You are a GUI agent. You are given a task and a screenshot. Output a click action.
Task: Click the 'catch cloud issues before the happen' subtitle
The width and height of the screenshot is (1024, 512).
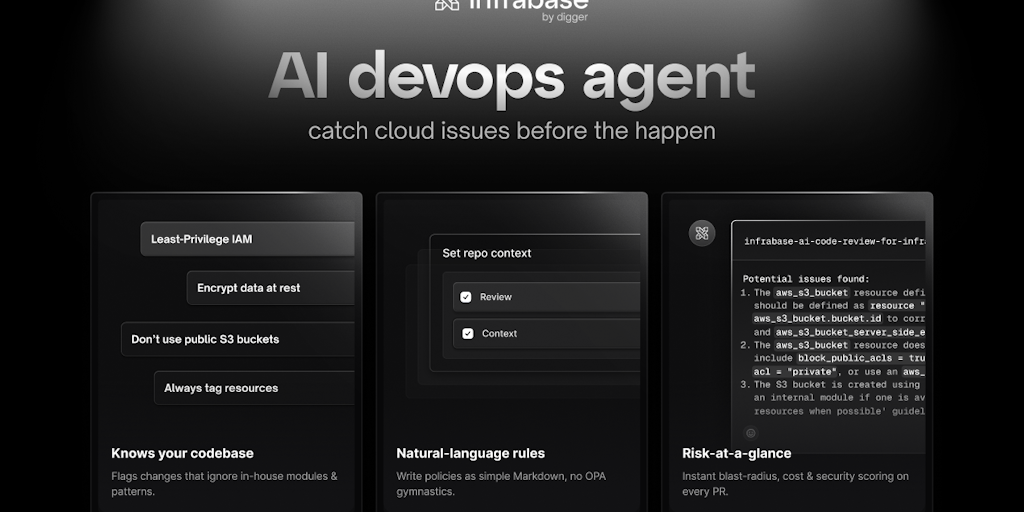coord(511,131)
